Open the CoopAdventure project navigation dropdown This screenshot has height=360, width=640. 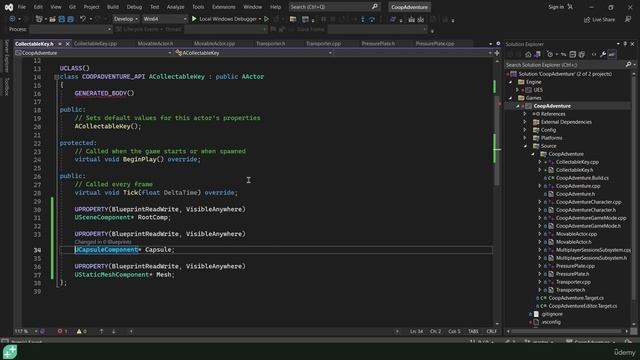pyautogui.click(x=93, y=53)
